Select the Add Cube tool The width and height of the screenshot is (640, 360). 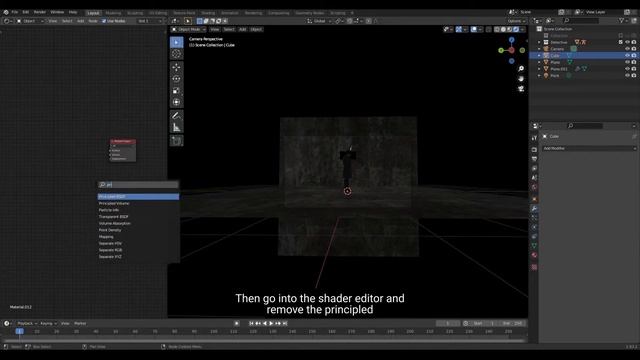[176, 141]
